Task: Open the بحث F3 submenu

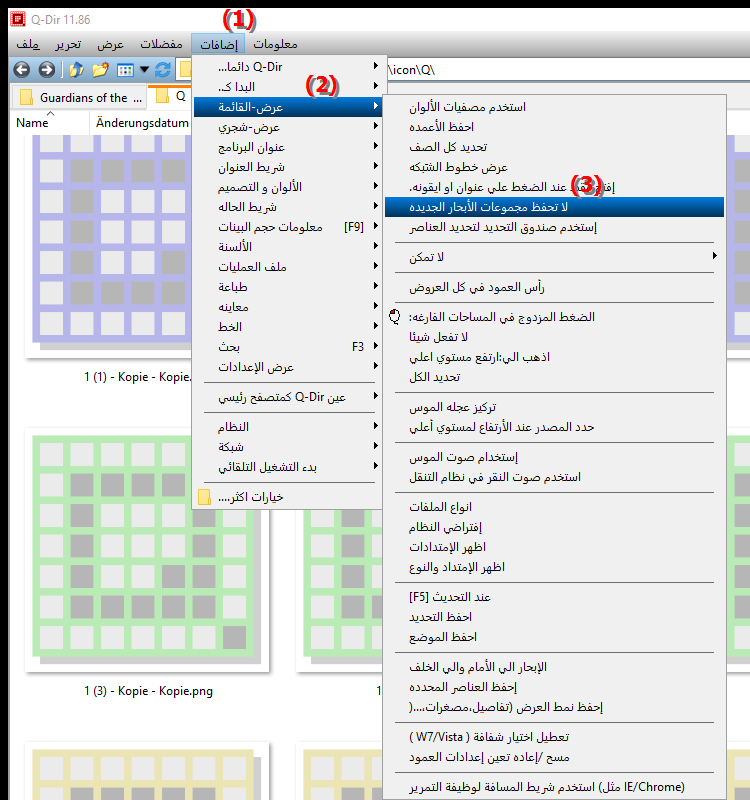Action: coord(288,347)
